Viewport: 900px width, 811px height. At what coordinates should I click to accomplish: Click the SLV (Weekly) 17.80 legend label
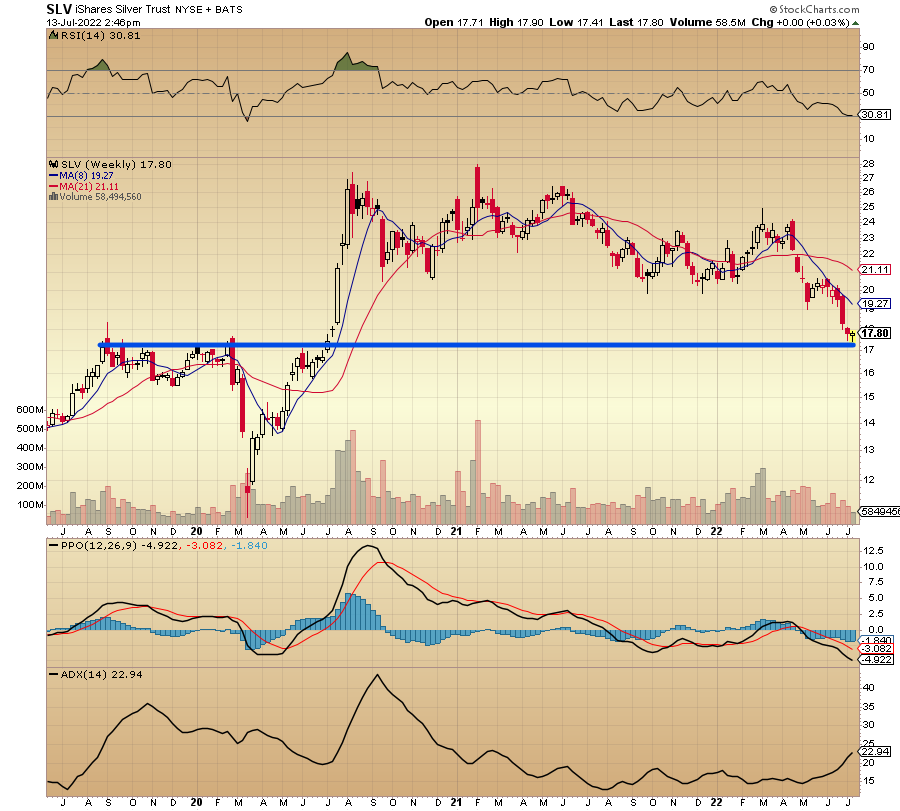coord(117,165)
